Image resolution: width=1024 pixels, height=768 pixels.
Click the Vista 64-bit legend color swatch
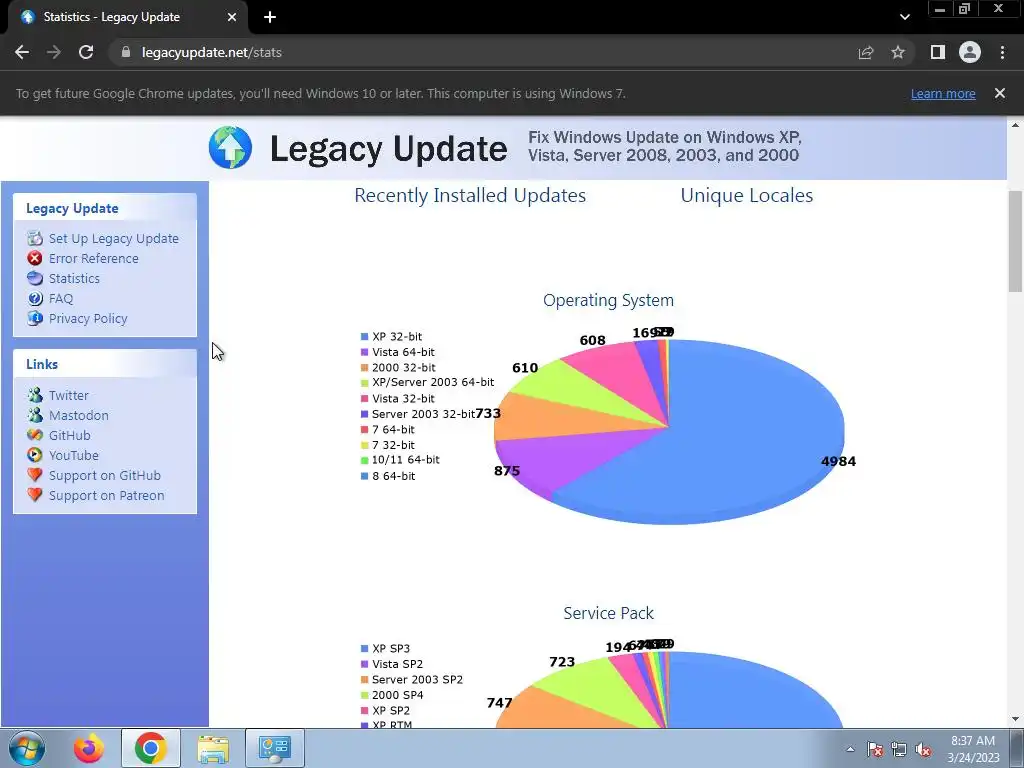pyautogui.click(x=364, y=352)
